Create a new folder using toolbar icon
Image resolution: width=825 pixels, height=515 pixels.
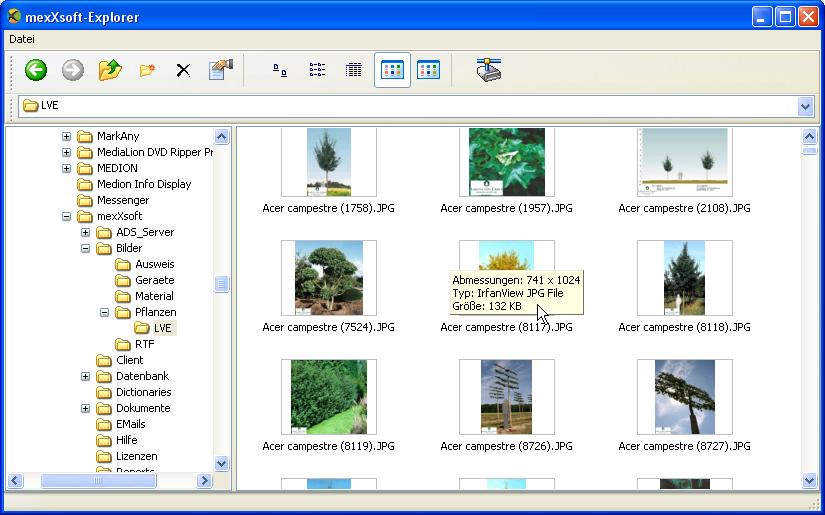(x=147, y=70)
